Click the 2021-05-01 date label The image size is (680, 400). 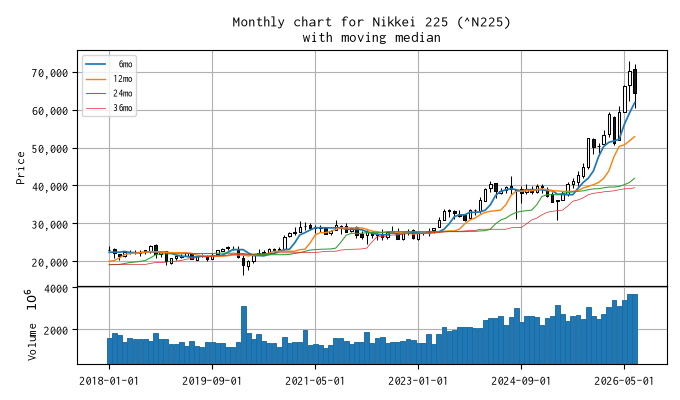[x=315, y=381]
